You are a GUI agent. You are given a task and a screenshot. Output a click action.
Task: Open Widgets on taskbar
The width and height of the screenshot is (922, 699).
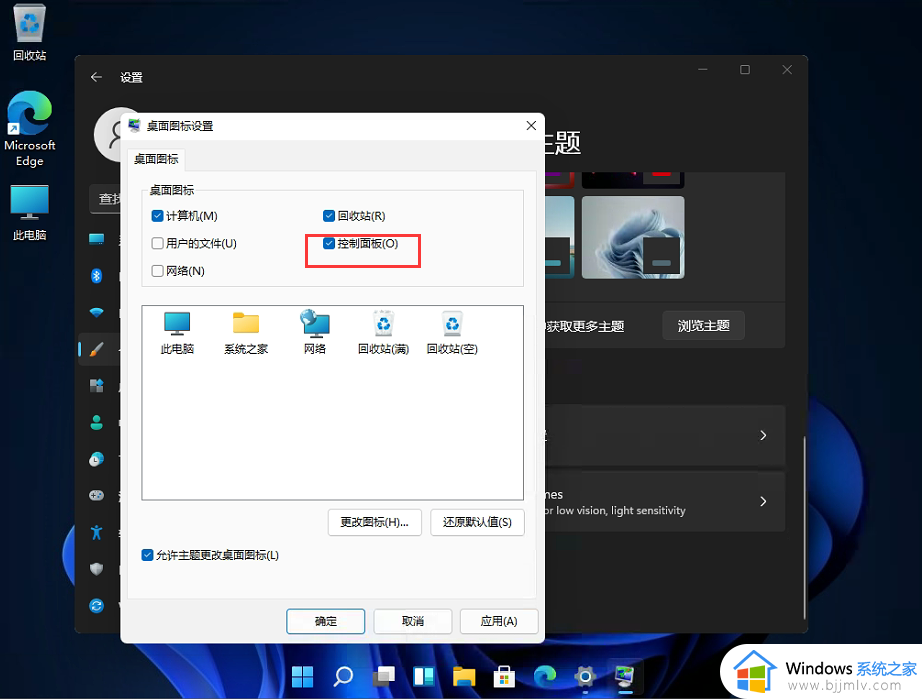click(x=423, y=677)
